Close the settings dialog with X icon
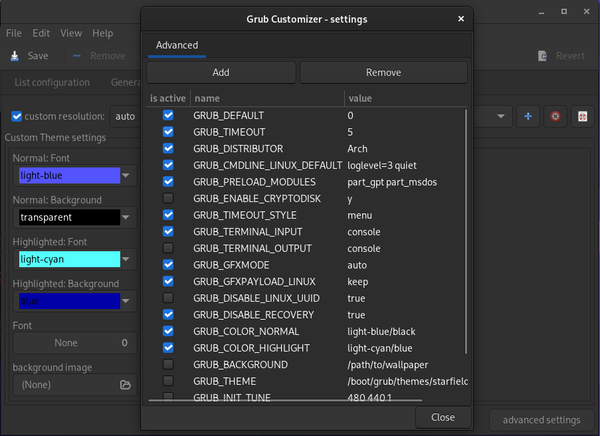 click(x=460, y=18)
